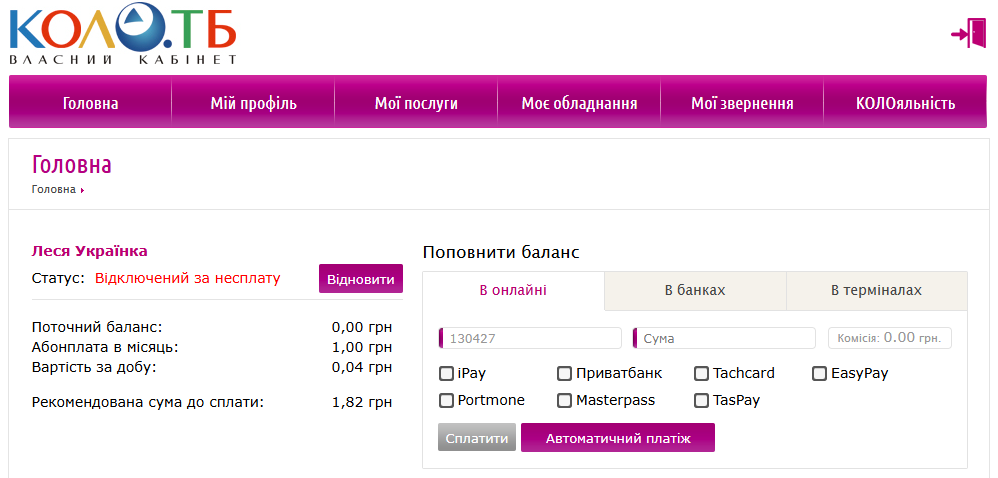The image size is (998, 478).
Task: Check the iPay payment option
Action: [446, 374]
